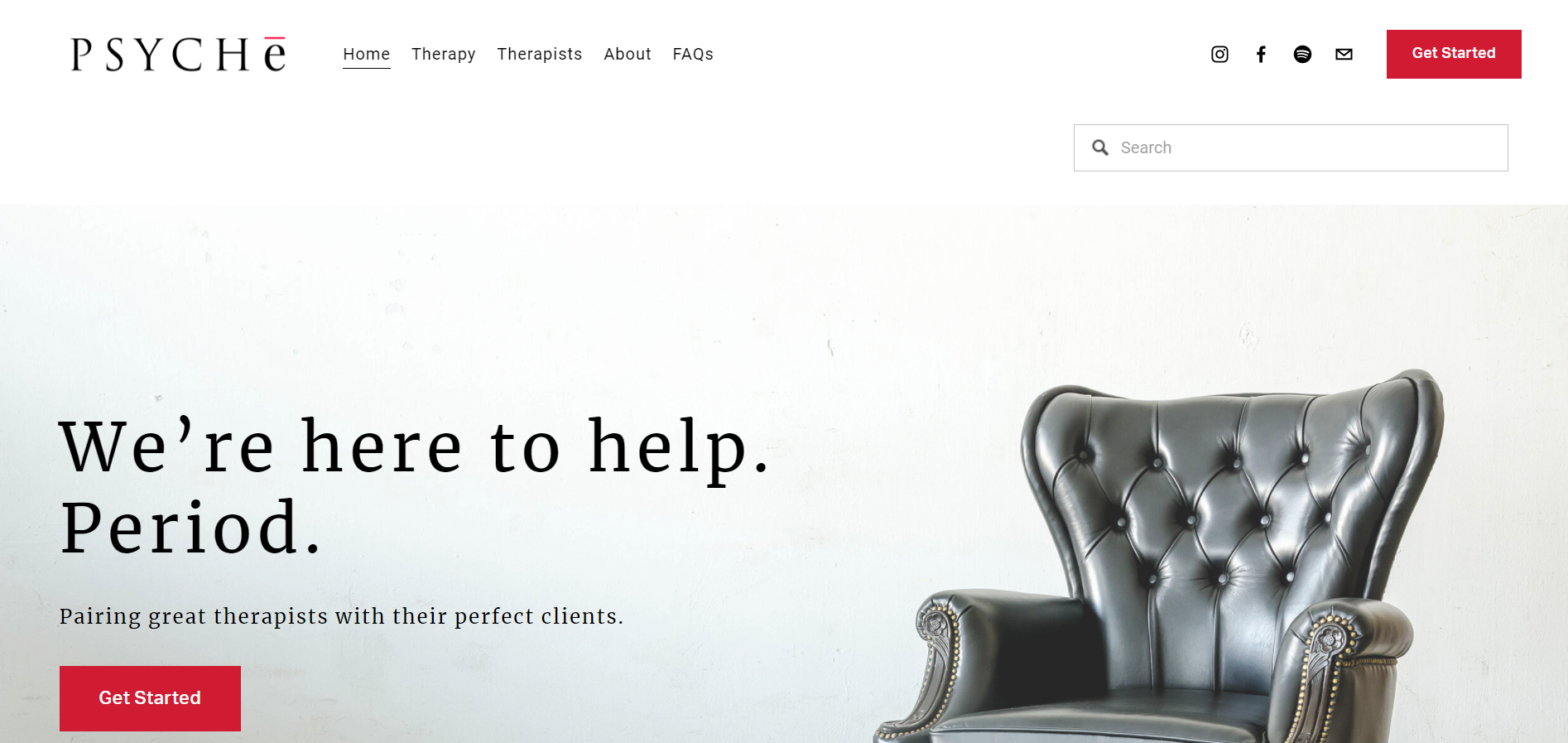Click the email envelope icon

point(1344,55)
